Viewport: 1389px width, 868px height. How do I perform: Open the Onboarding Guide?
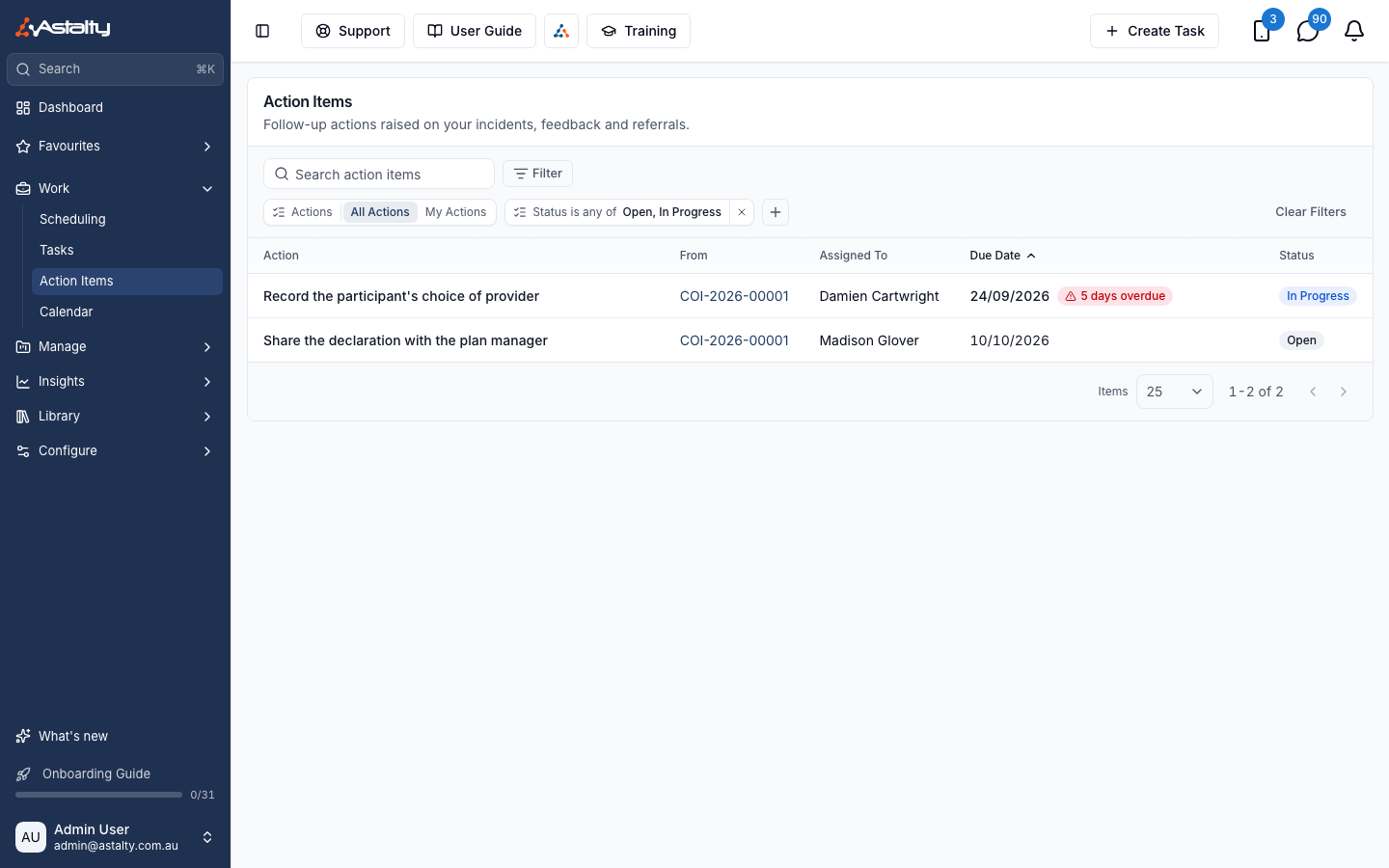tap(96, 773)
